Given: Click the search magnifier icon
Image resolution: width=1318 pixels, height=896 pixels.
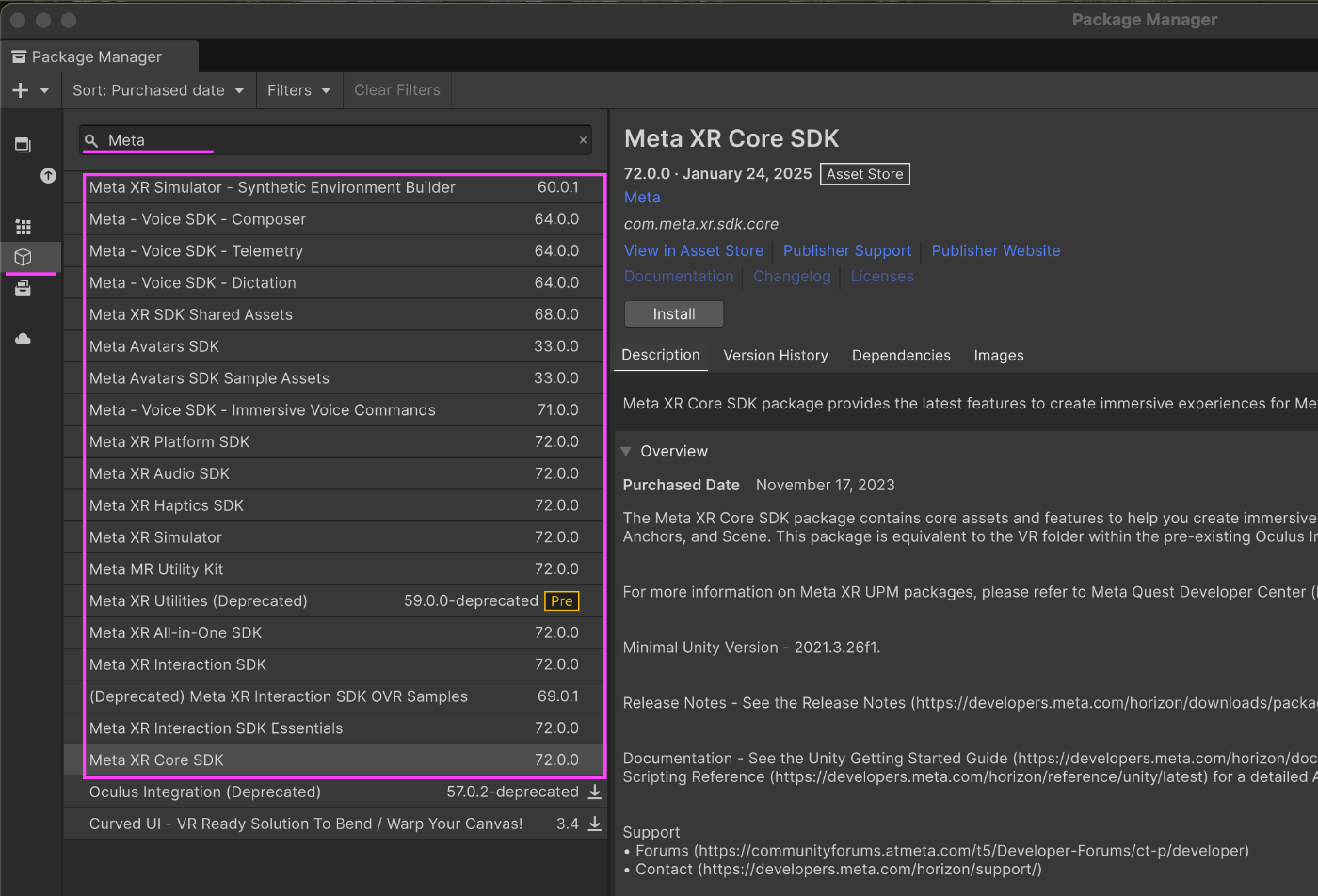Looking at the screenshot, I should [91, 140].
